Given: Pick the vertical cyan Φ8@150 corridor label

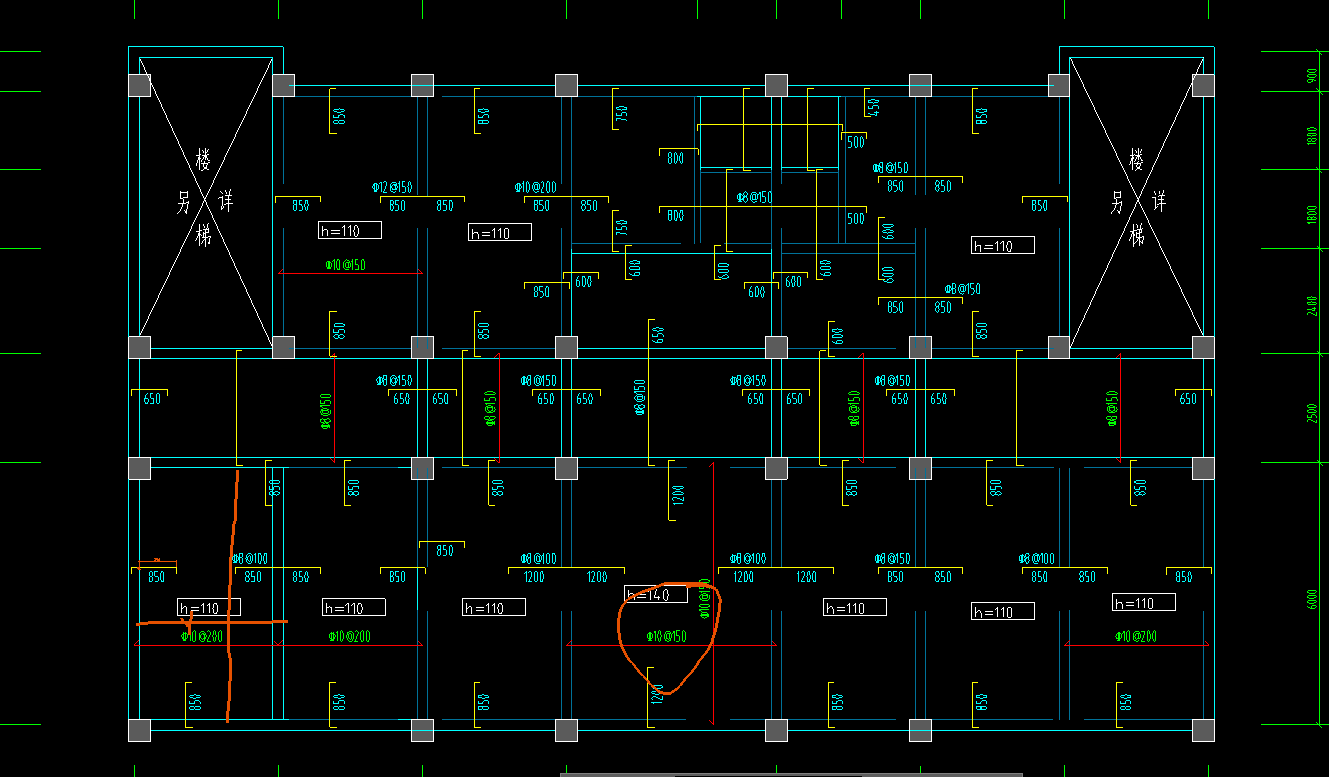Looking at the screenshot, I should point(640,396).
